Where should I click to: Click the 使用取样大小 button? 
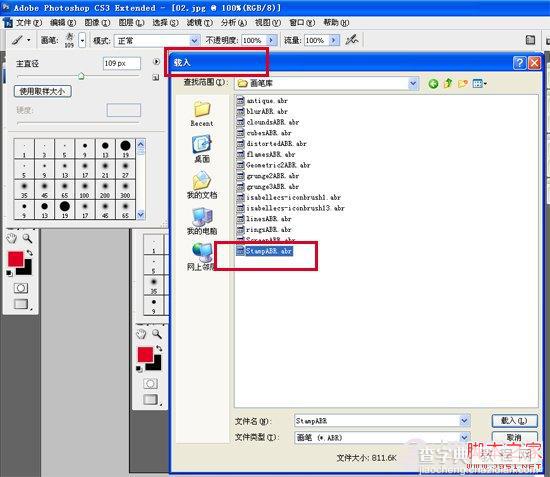click(x=42, y=92)
